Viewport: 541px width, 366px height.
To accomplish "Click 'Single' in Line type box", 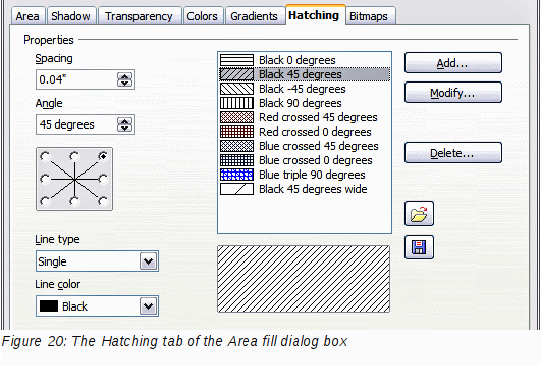I will coord(52,261).
